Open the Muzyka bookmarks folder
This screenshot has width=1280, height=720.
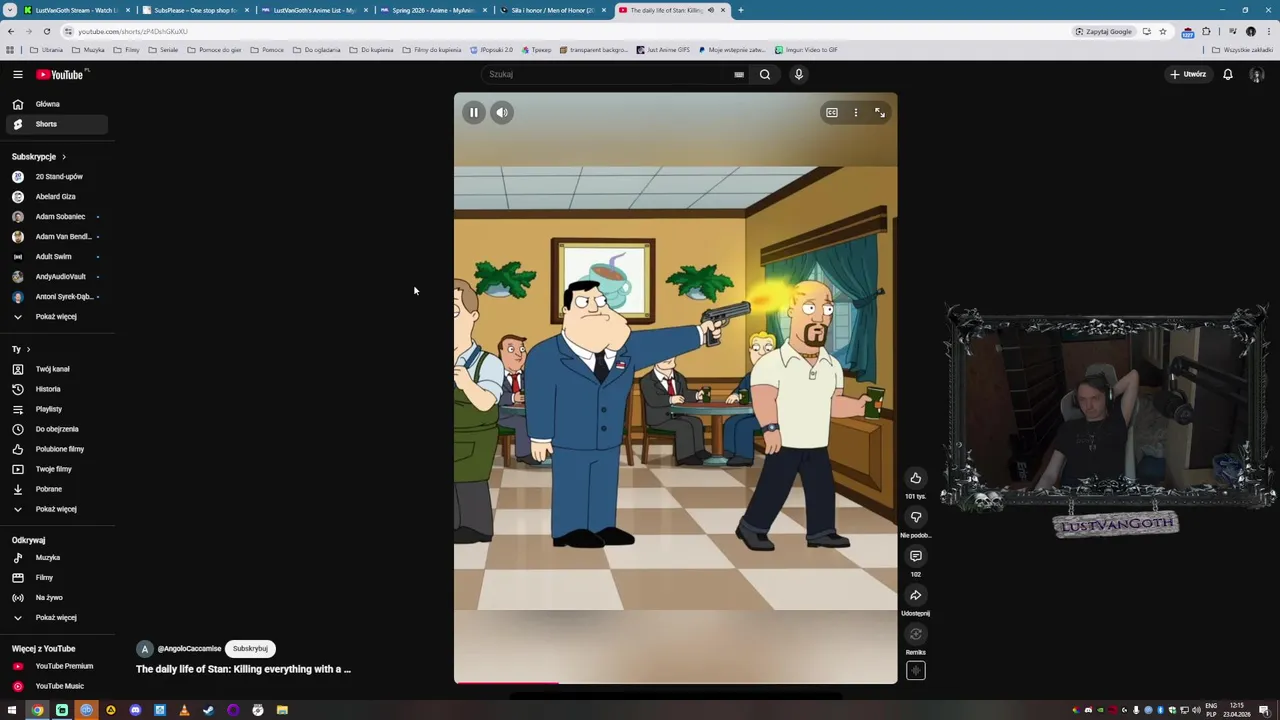click(x=89, y=50)
